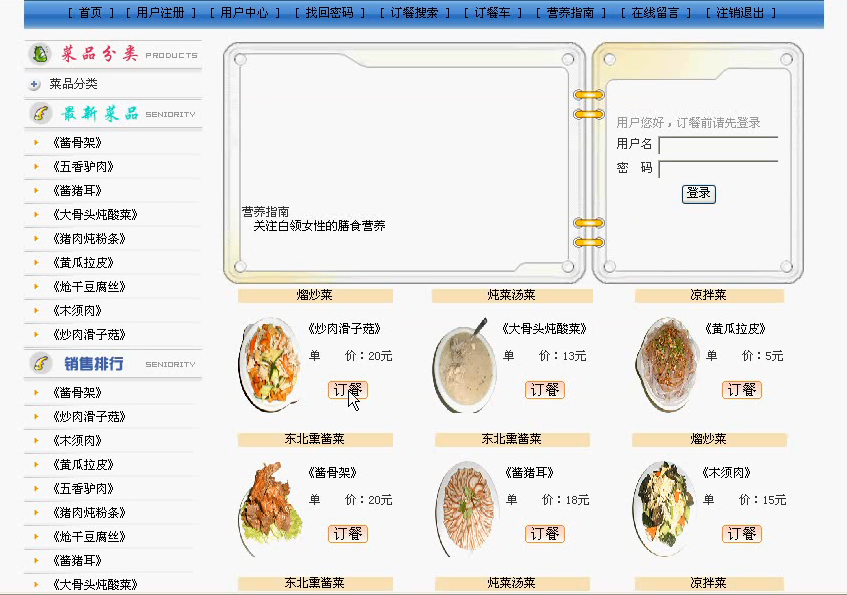Open 《炒肉滑子菇》 in 销售排行 list
Image resolution: width=847 pixels, height=595 pixels.
[x=89, y=417]
